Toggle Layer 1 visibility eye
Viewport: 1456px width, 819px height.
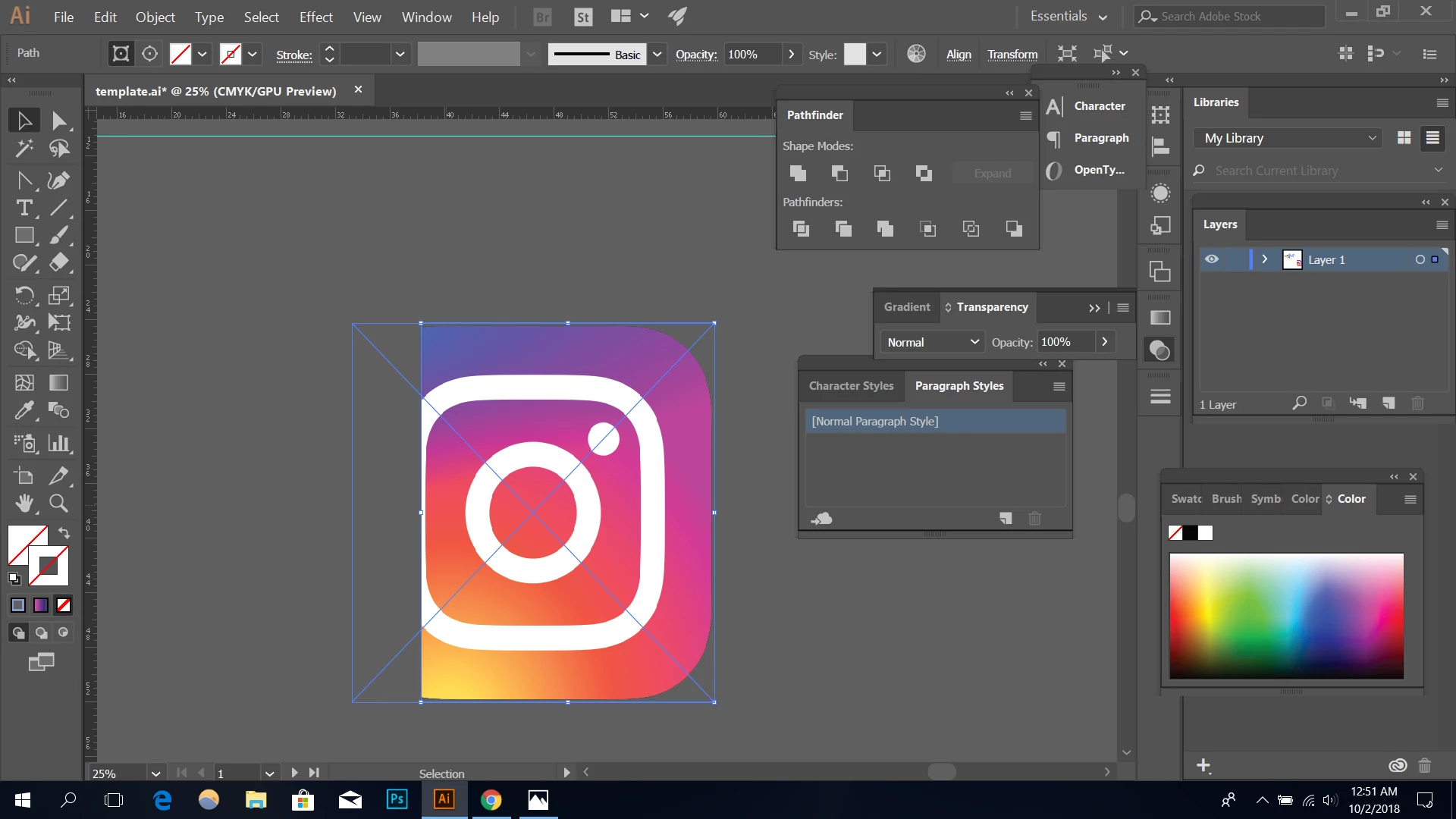1212,259
